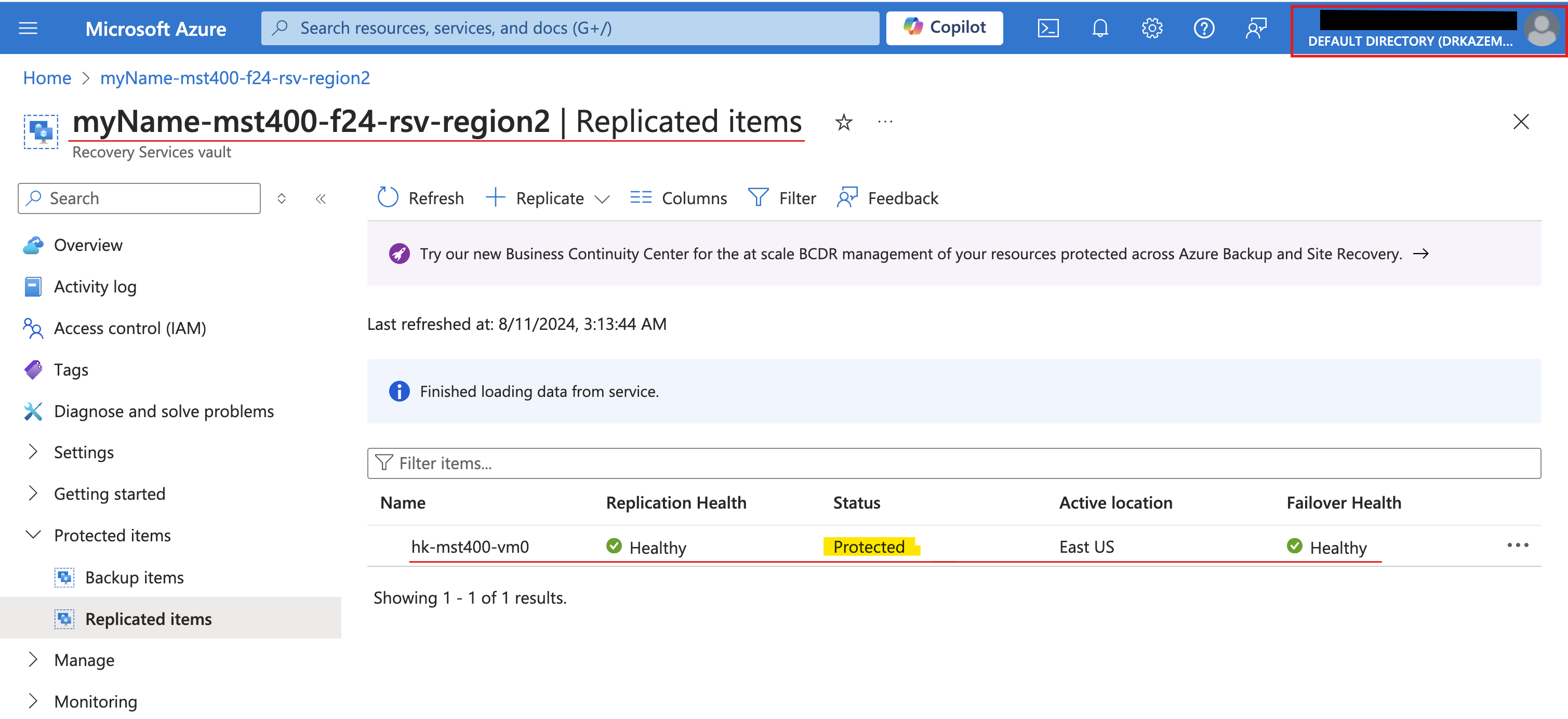Collapse the Protected items group
Image resolution: width=1568 pixels, height=719 pixels.
112,535
